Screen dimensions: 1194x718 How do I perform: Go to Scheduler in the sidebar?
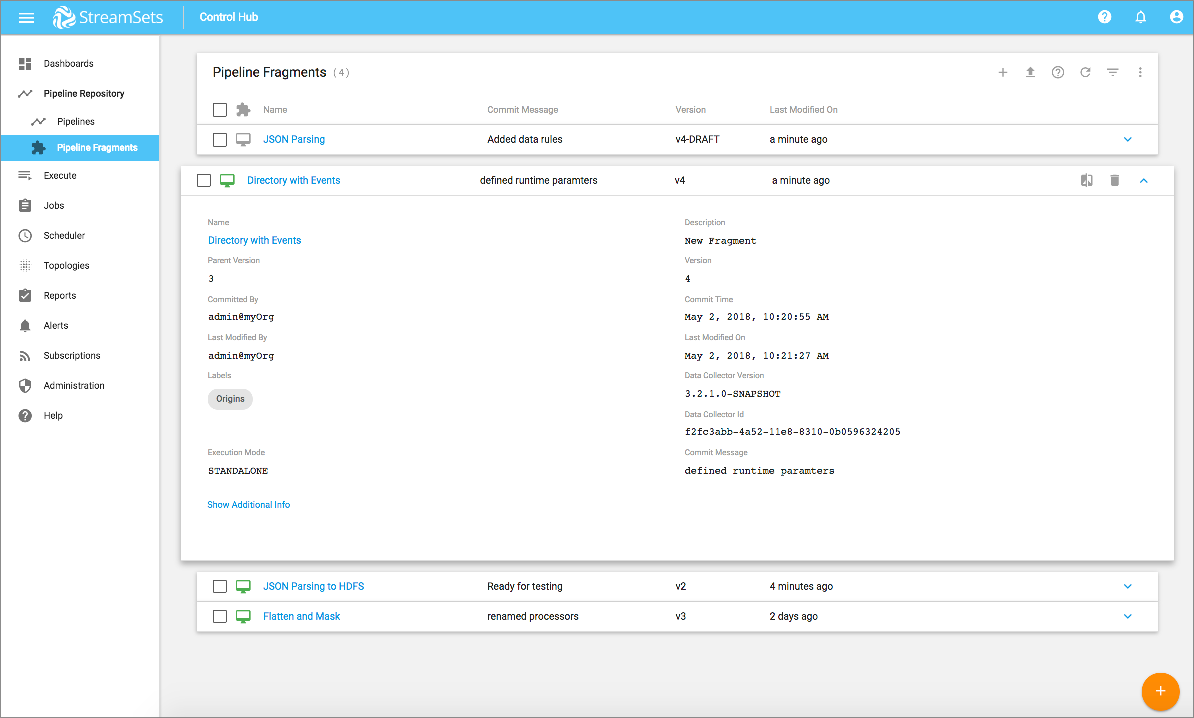tap(64, 236)
